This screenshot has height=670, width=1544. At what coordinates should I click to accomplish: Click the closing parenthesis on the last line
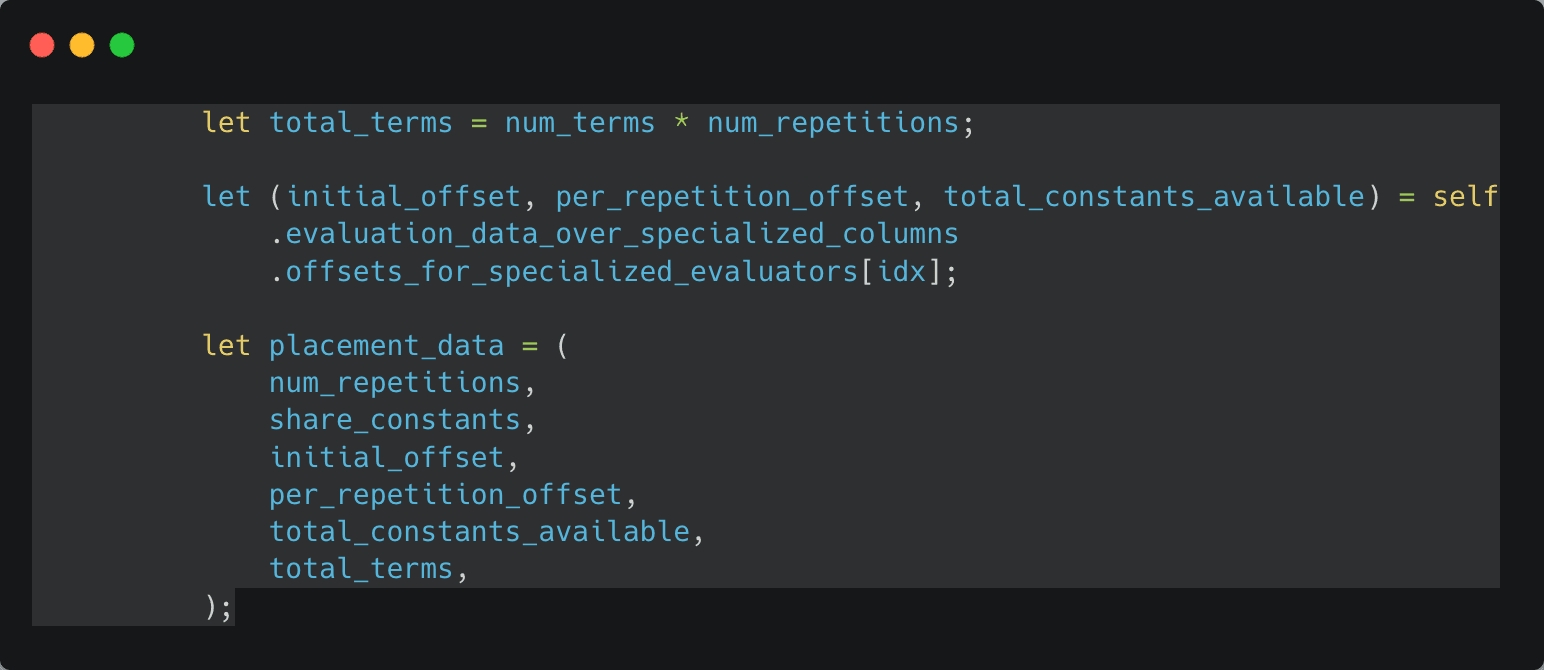210,606
